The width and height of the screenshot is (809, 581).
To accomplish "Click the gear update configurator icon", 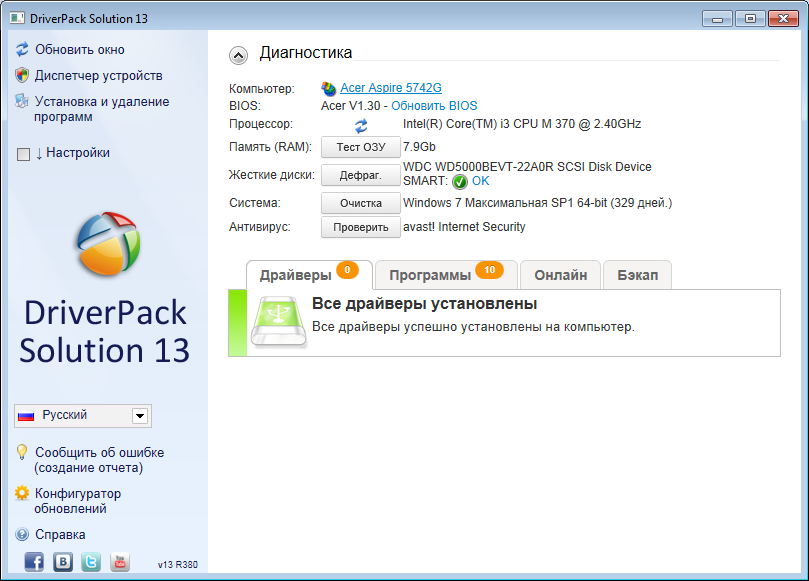I will tap(22, 493).
